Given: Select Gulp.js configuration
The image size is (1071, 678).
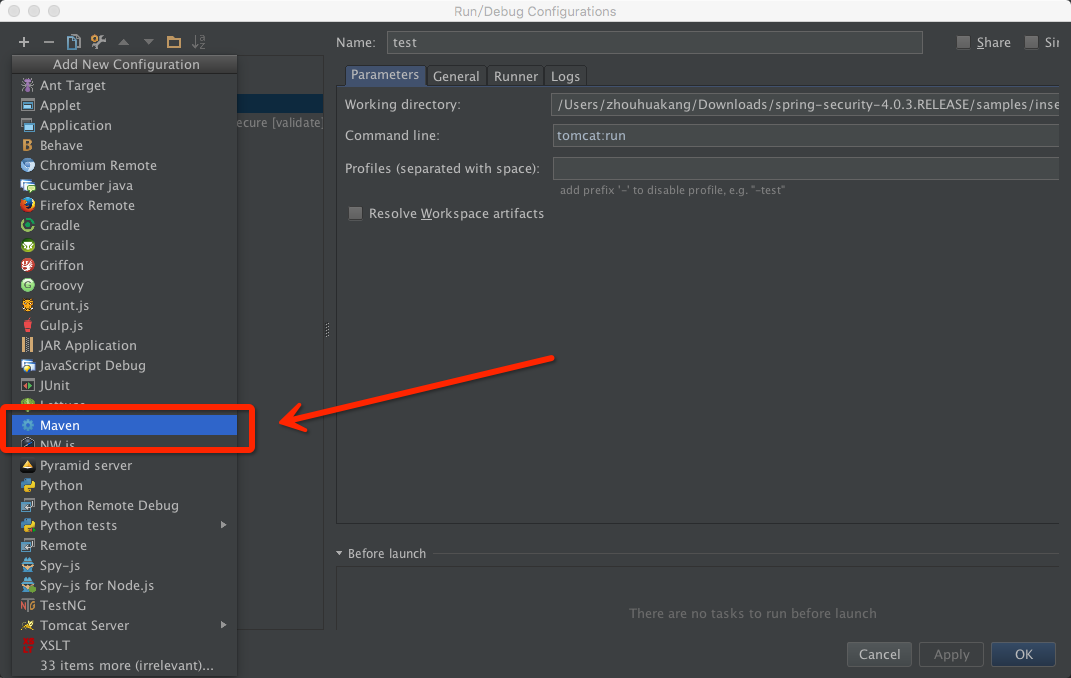Looking at the screenshot, I should pos(124,326).
